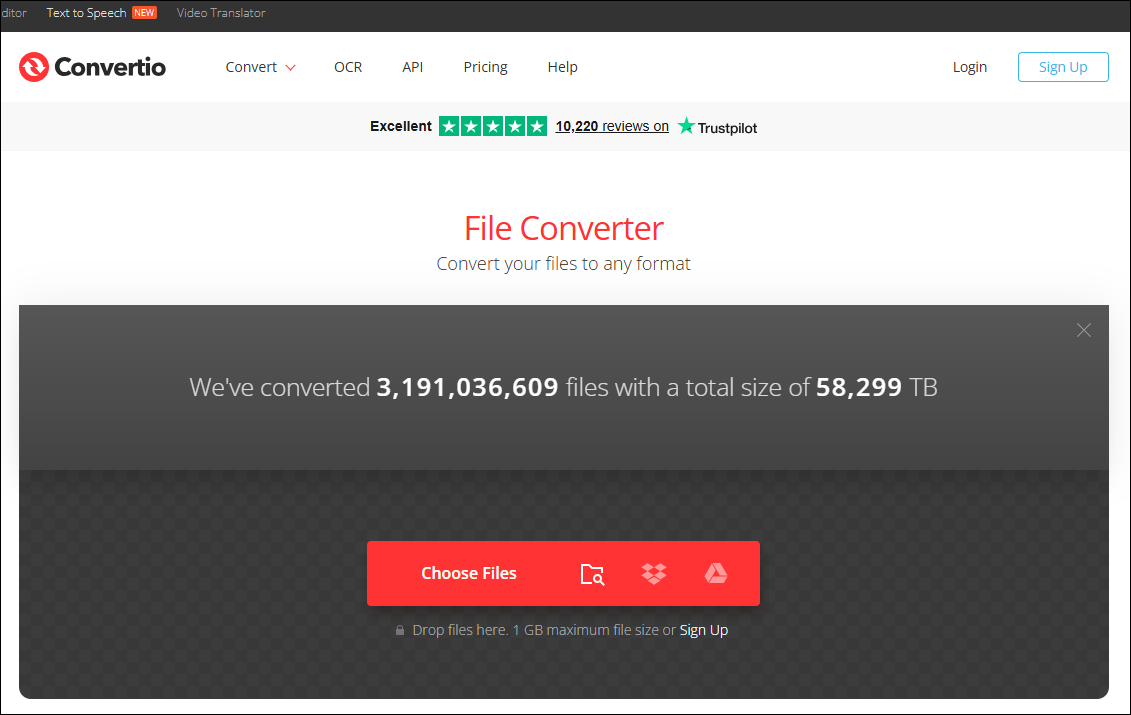This screenshot has height=715, width=1131.
Task: Click the 58,299 TB total size
Action: coord(876,387)
